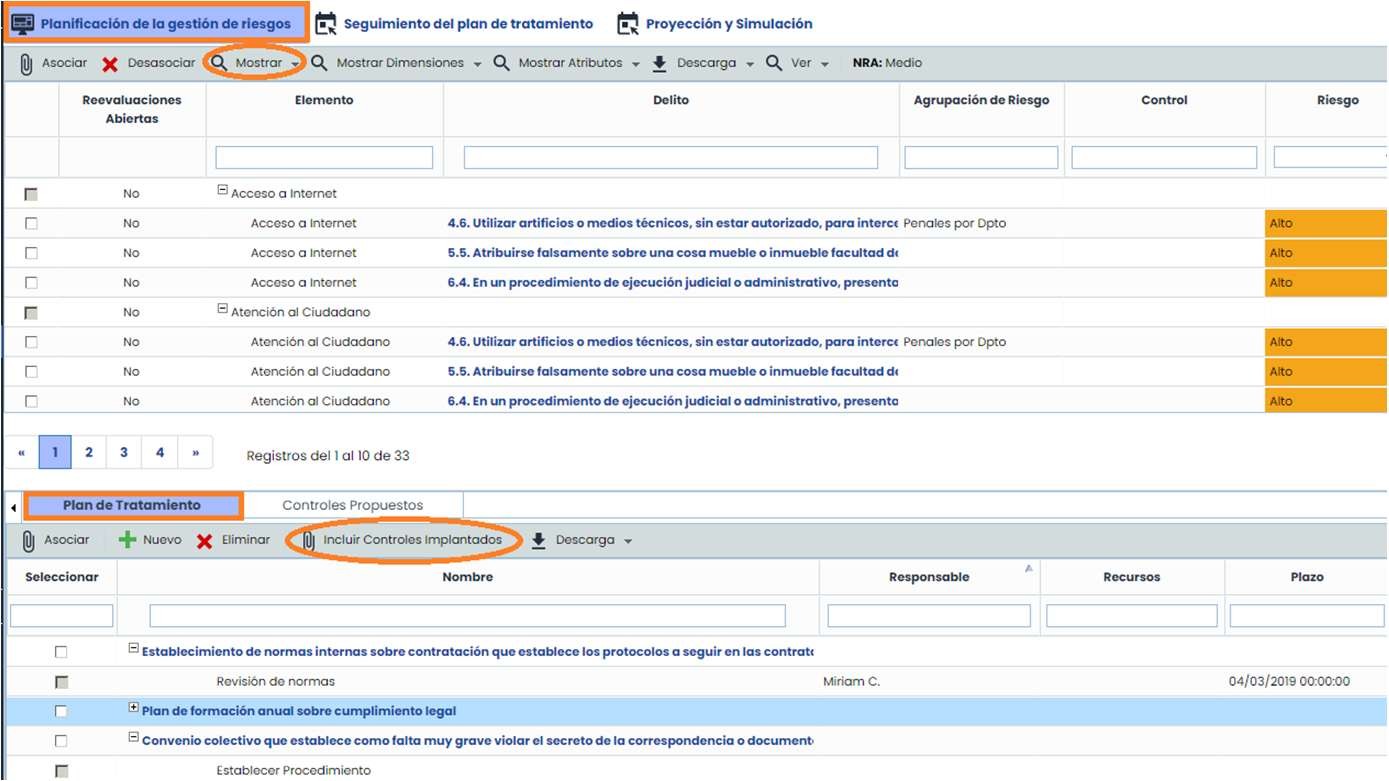Click the red X Eliminar icon
Screen dimensions: 1389x781
click(x=204, y=541)
